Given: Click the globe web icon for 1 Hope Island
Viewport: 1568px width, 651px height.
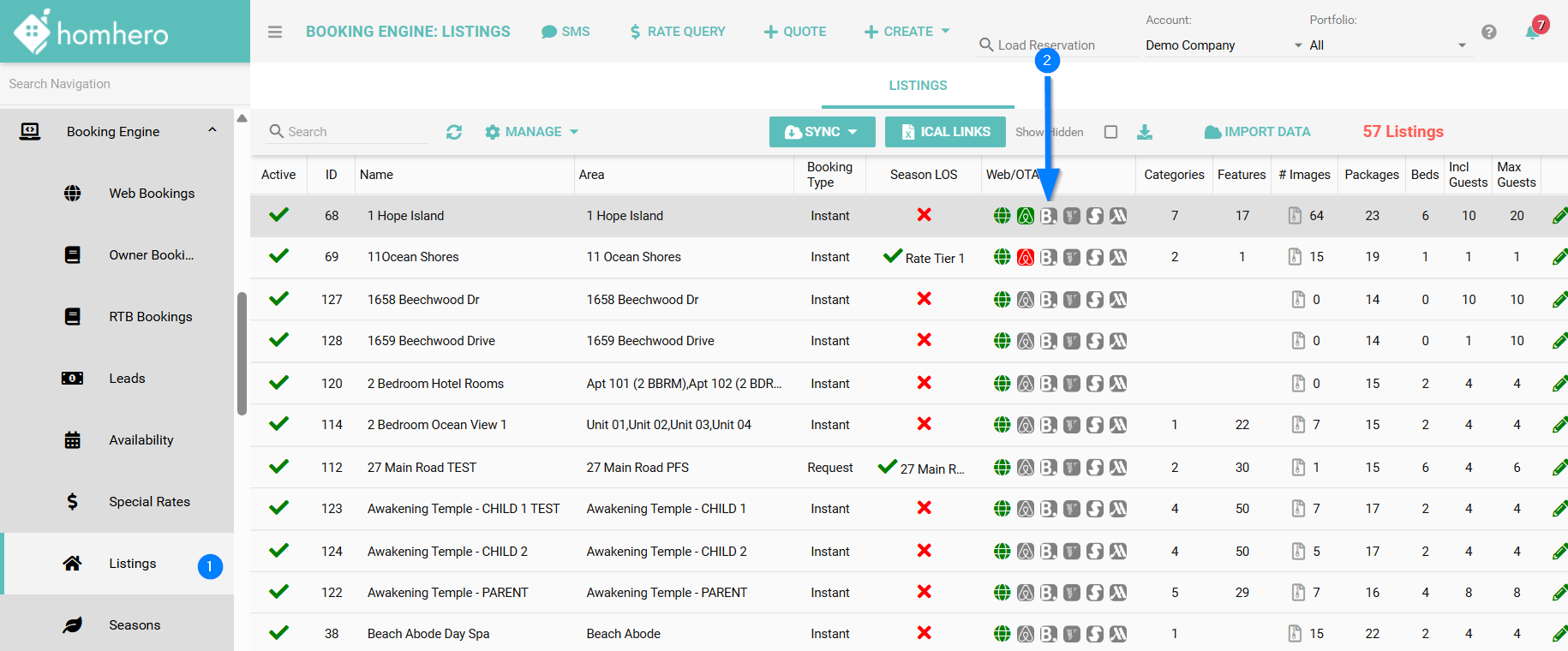Looking at the screenshot, I should click(1002, 216).
